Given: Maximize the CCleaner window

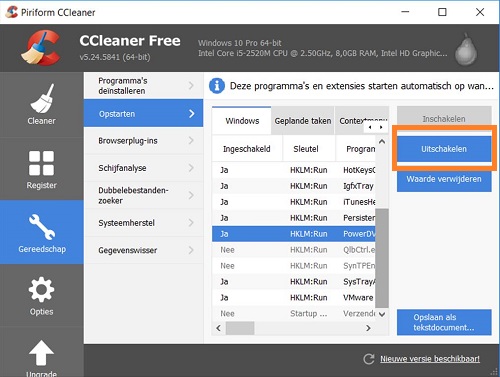Looking at the screenshot, I should tap(442, 12).
